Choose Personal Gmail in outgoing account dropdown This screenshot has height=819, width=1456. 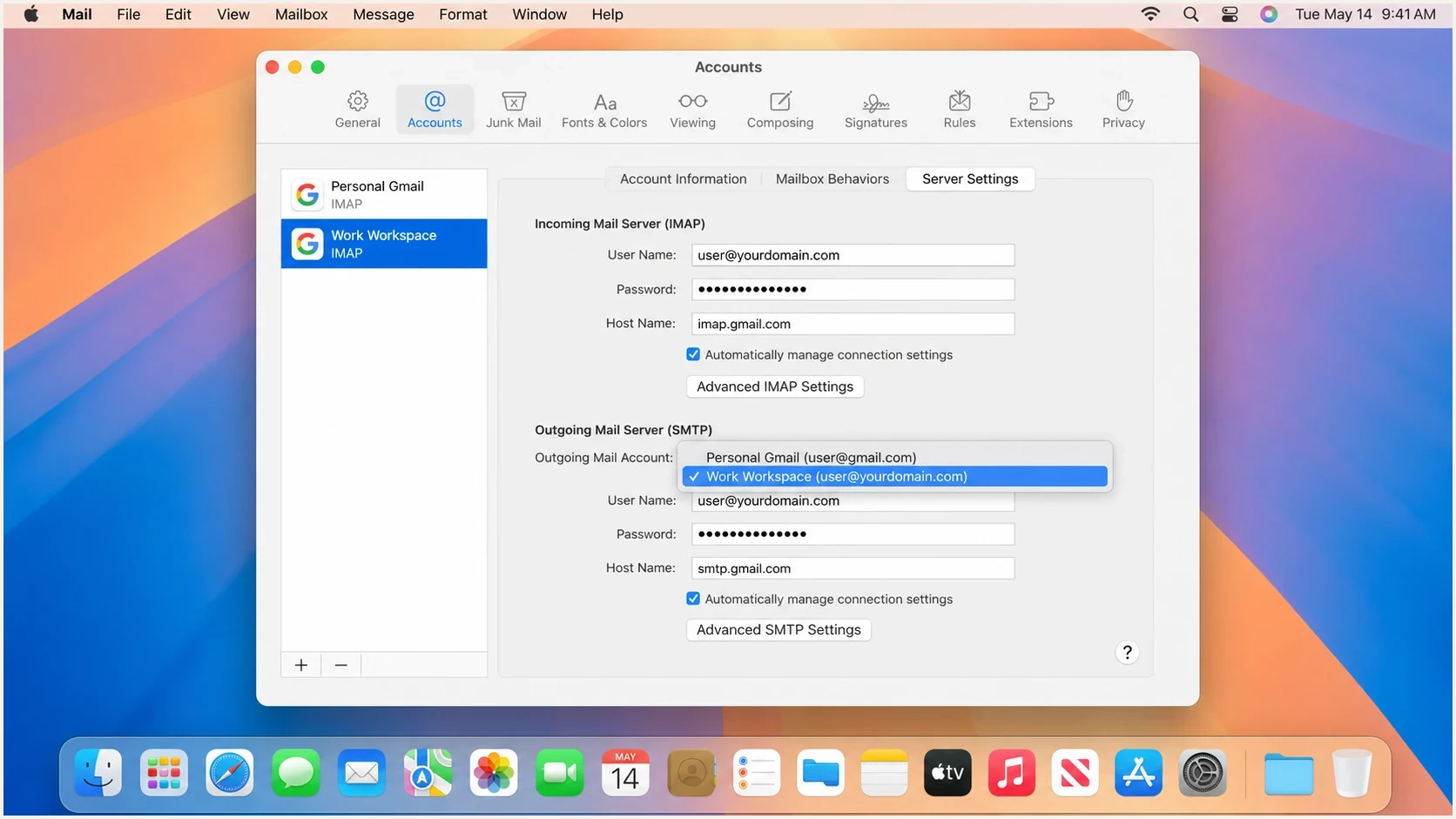894,457
